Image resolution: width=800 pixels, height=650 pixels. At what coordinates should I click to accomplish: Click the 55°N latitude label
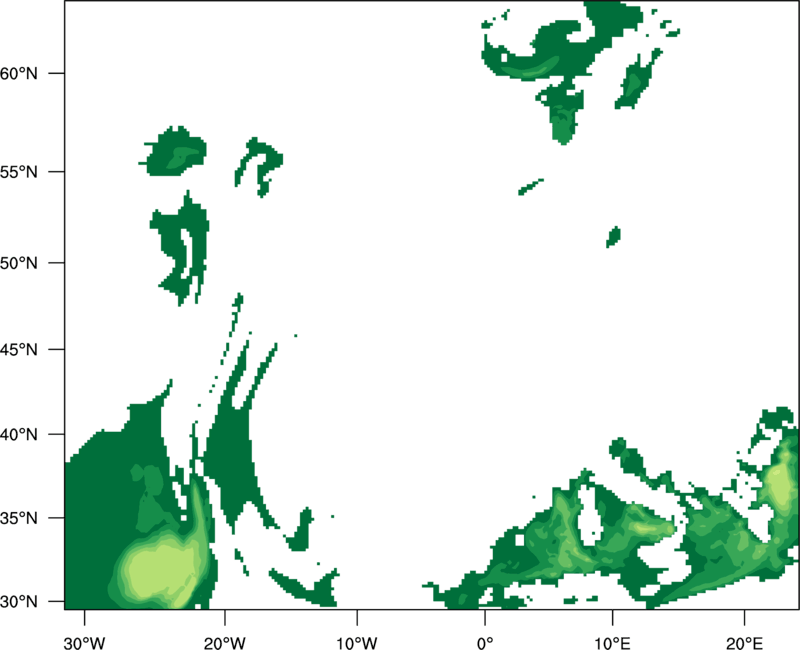pyautogui.click(x=18, y=172)
